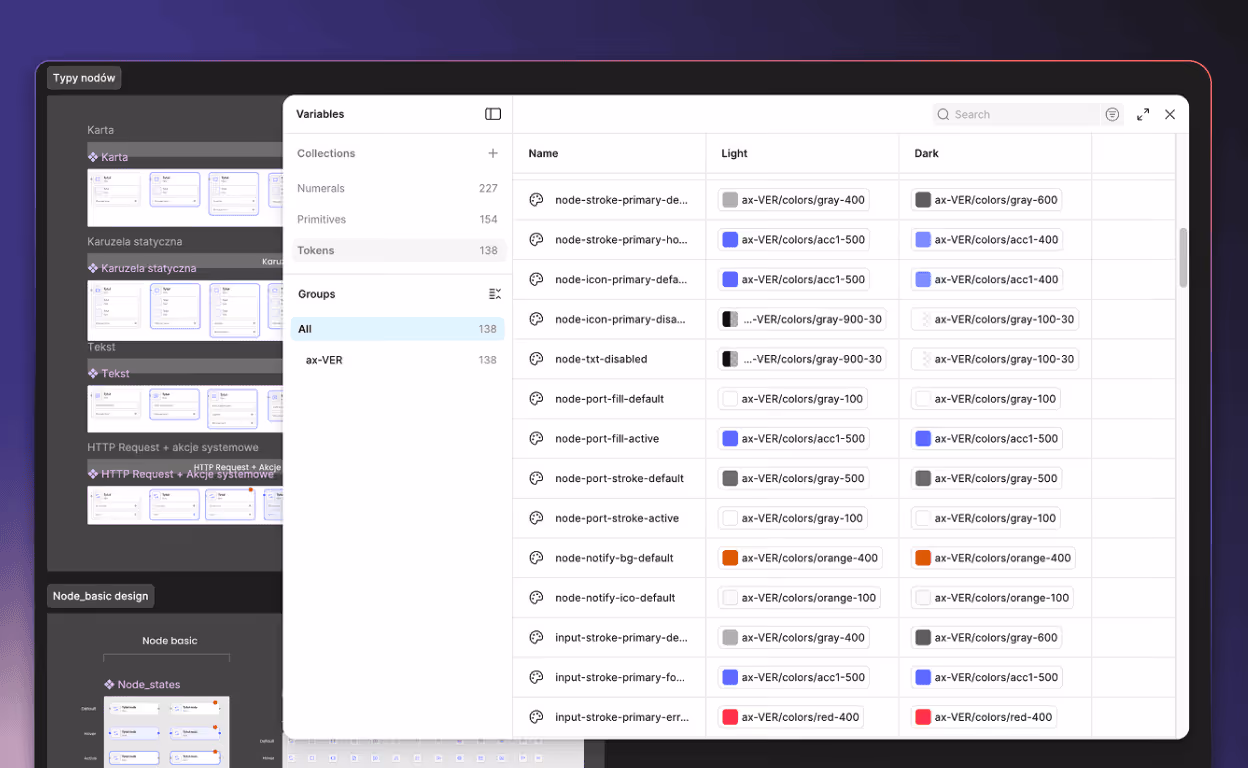Screen dimensions: 1248x768
Task: Select the ax-VER group
Action: [x=397, y=360]
